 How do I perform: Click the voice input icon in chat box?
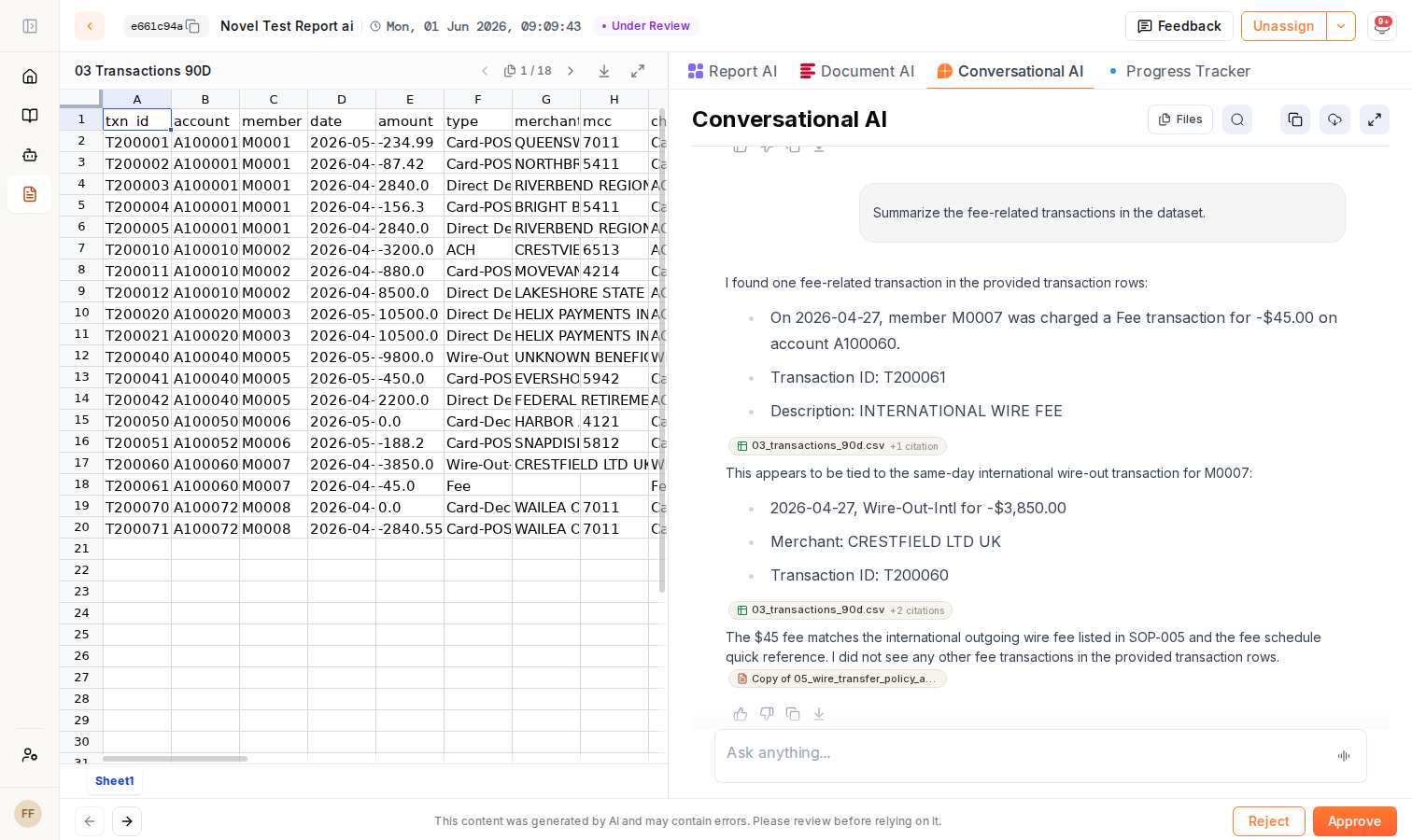pos(1344,756)
